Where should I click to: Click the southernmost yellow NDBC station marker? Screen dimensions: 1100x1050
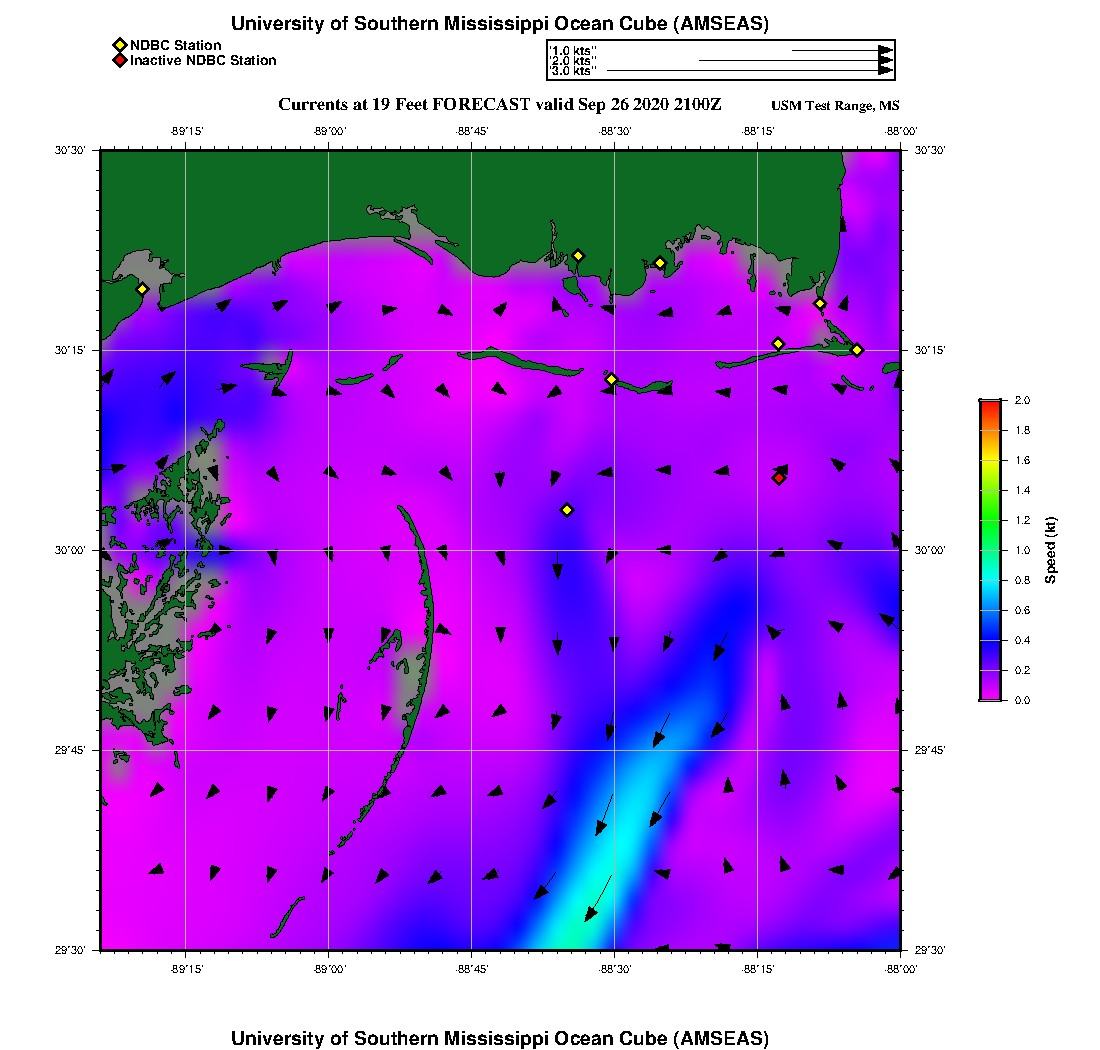coord(566,510)
